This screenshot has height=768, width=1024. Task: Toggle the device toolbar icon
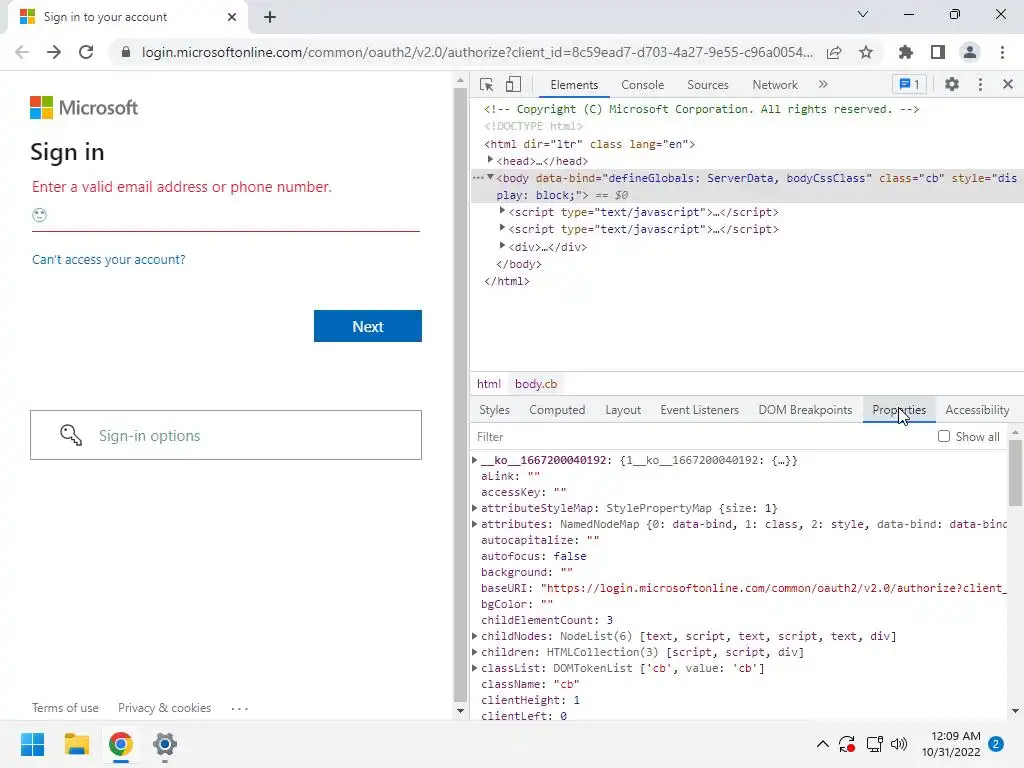[513, 85]
